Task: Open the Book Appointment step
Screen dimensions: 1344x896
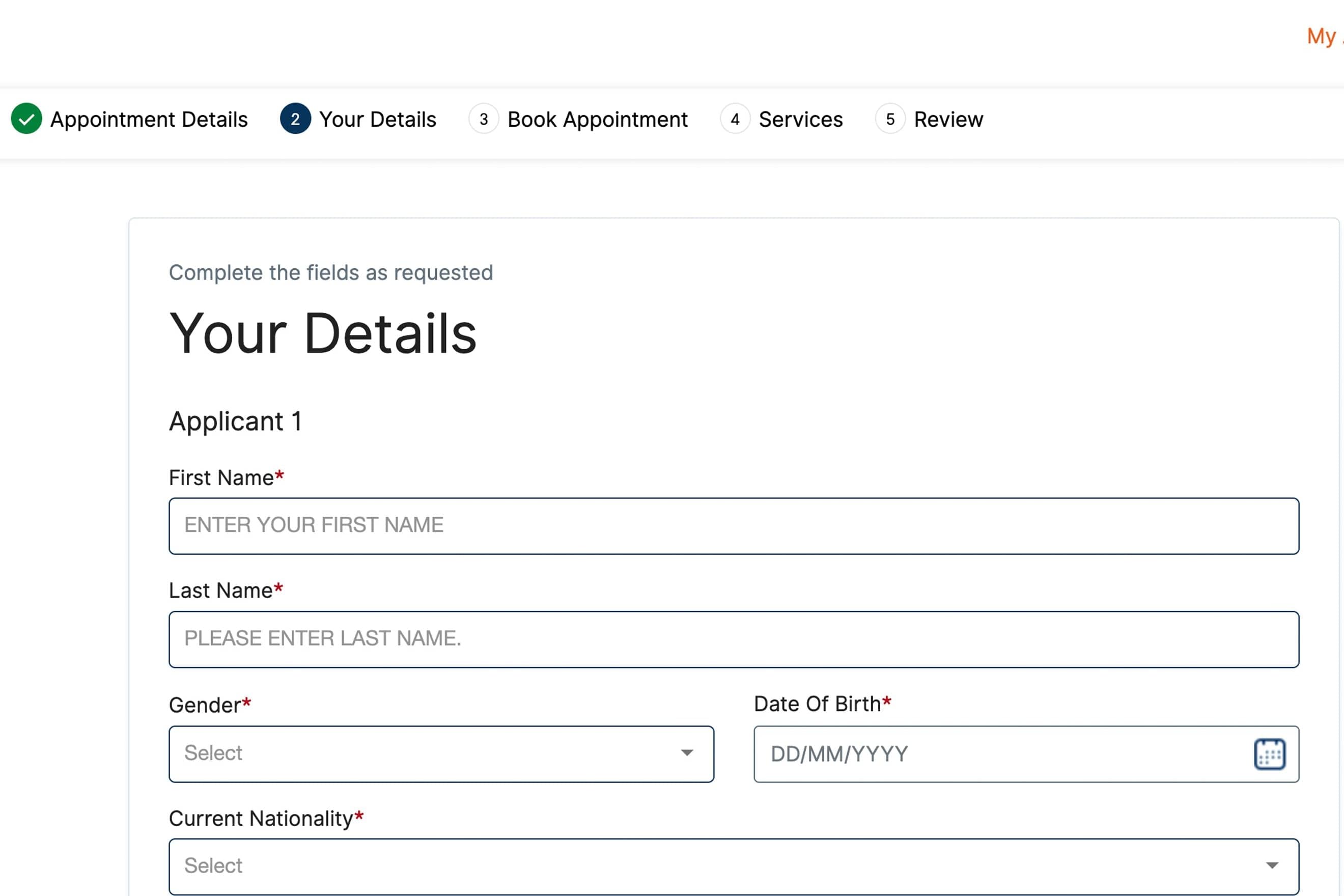Action: [597, 120]
